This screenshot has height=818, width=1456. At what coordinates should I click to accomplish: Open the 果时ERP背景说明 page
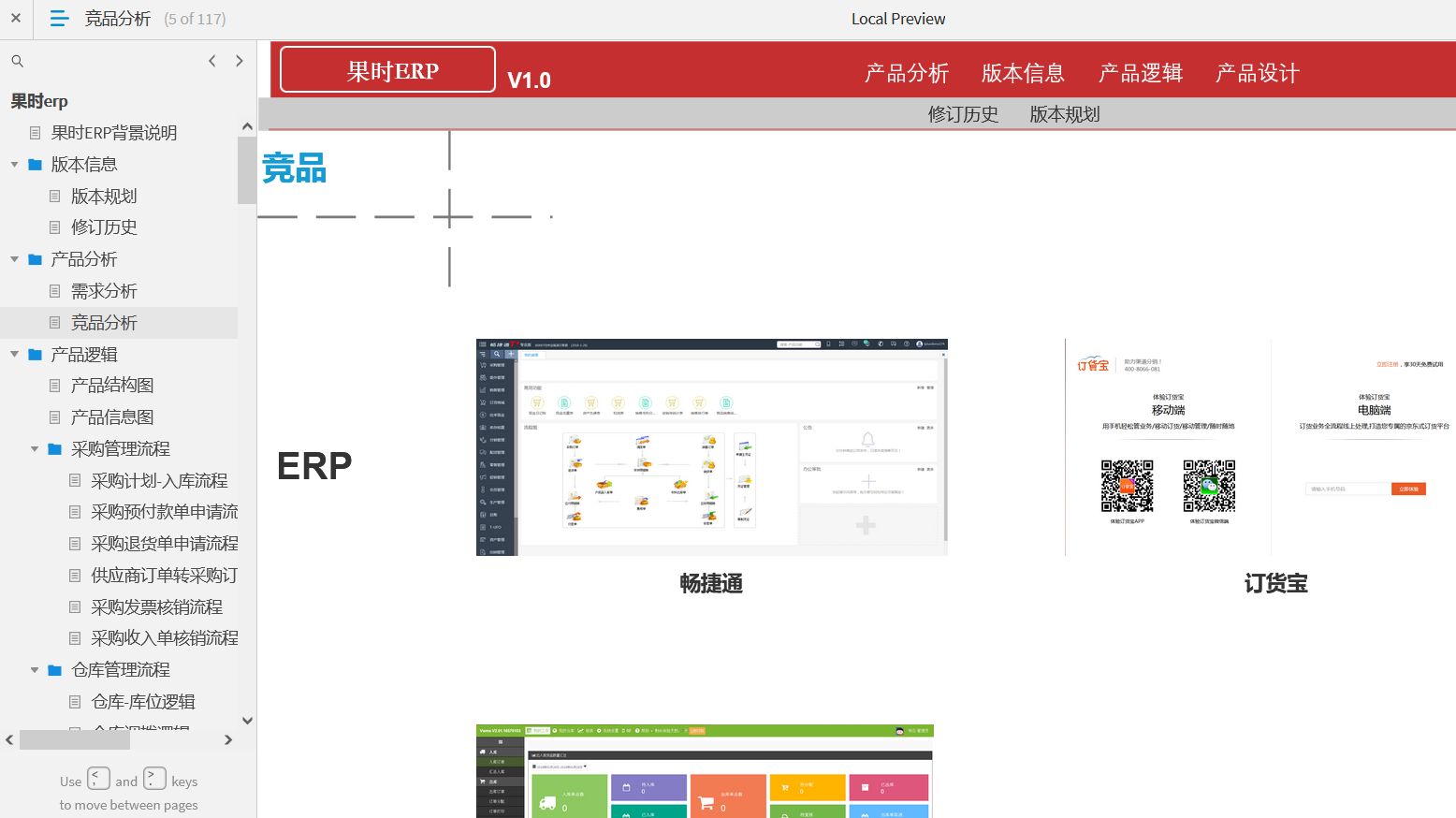pyautogui.click(x=114, y=133)
